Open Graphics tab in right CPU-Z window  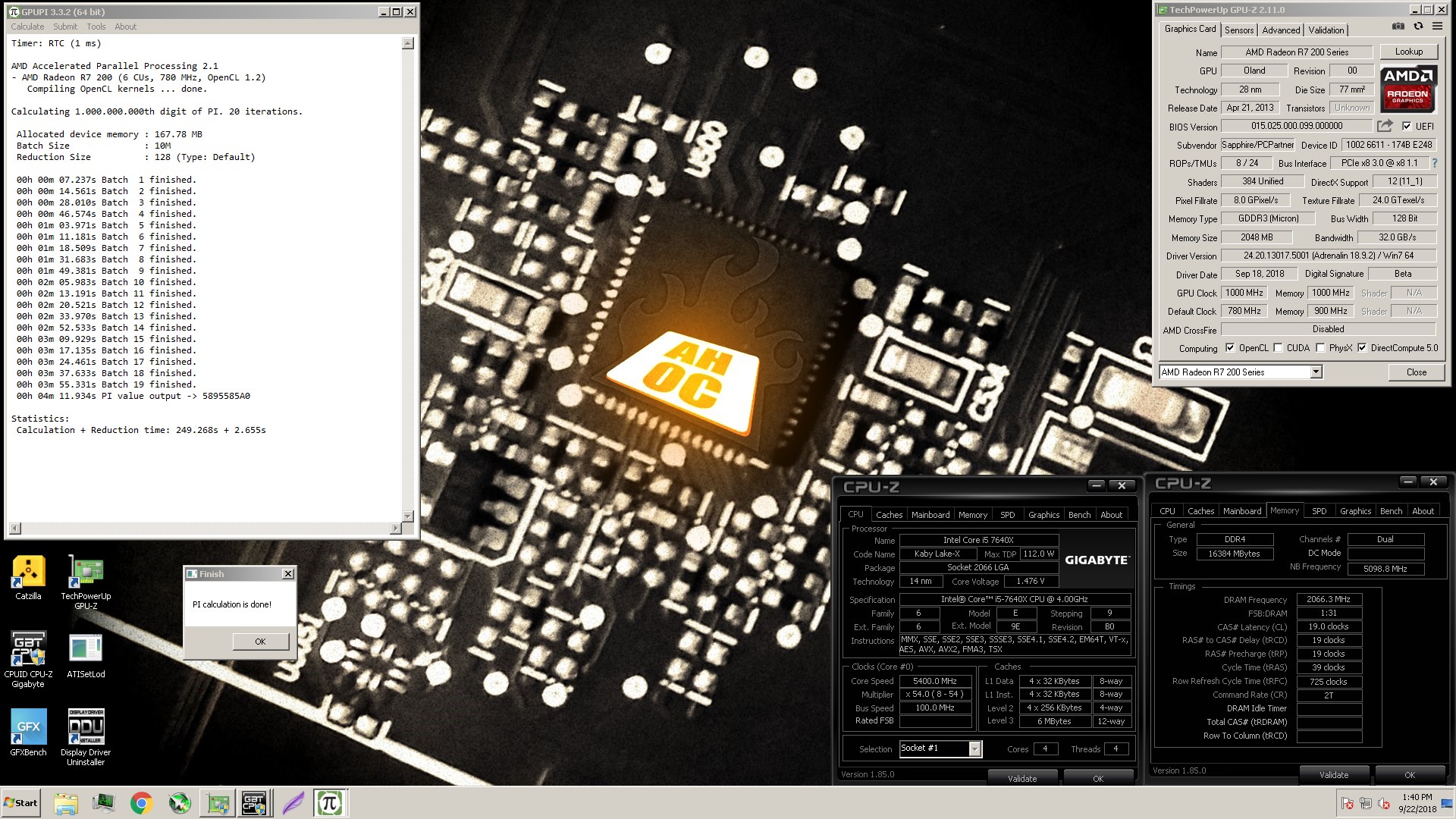tap(1355, 511)
